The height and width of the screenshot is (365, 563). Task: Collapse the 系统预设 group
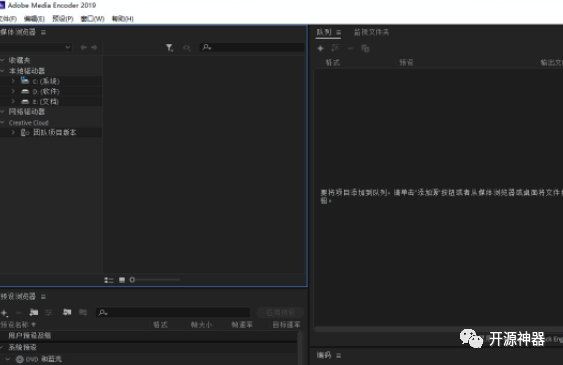(2, 347)
